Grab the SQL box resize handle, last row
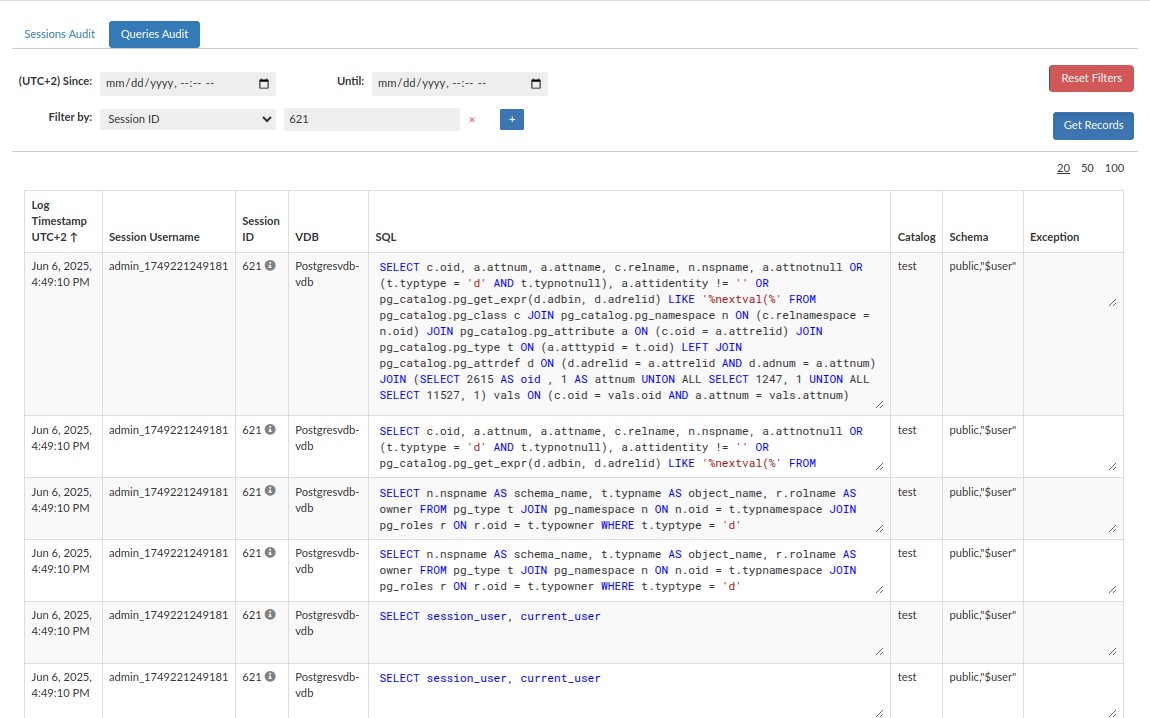The width and height of the screenshot is (1150, 718). tap(879, 713)
